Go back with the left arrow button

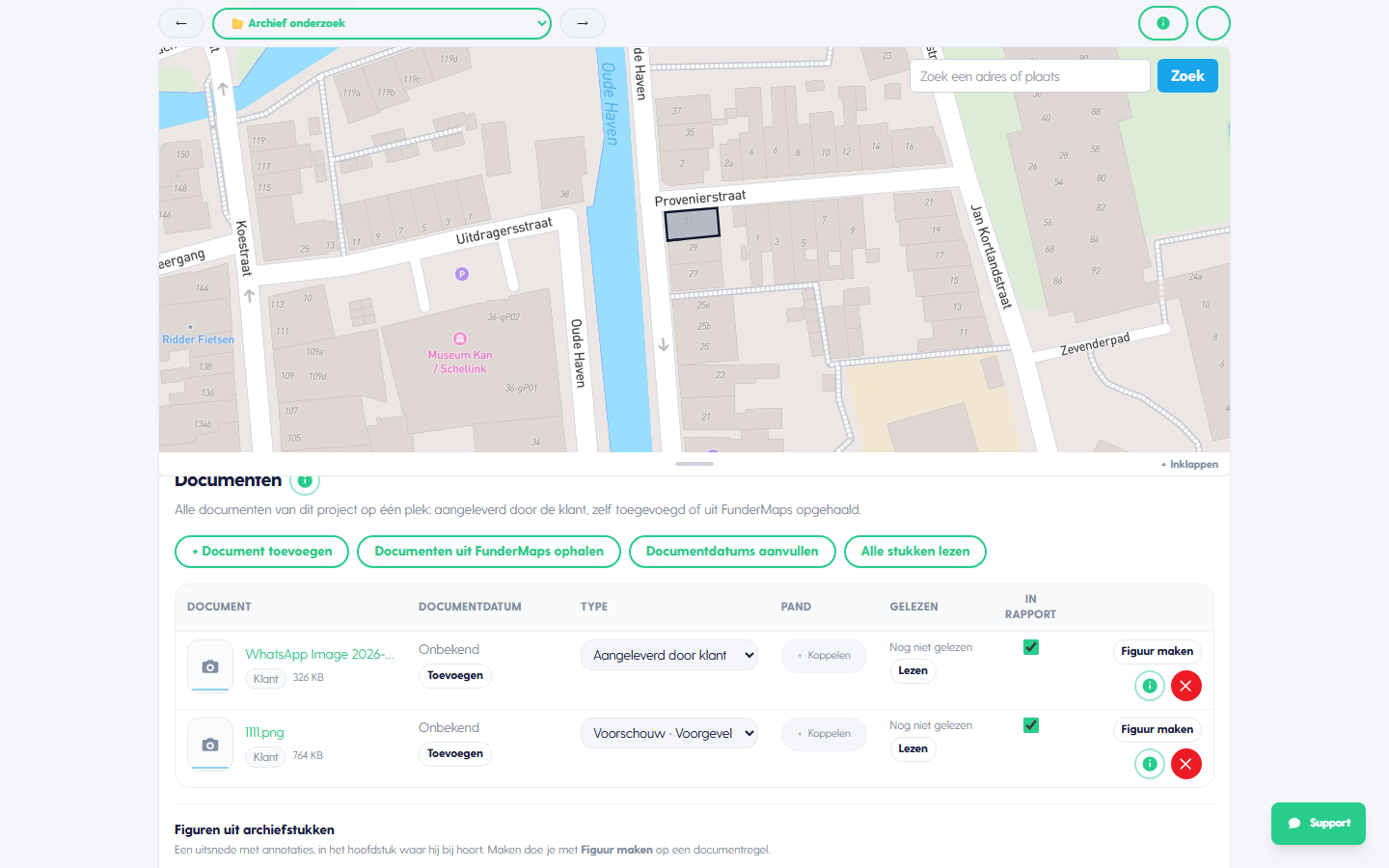click(x=181, y=23)
